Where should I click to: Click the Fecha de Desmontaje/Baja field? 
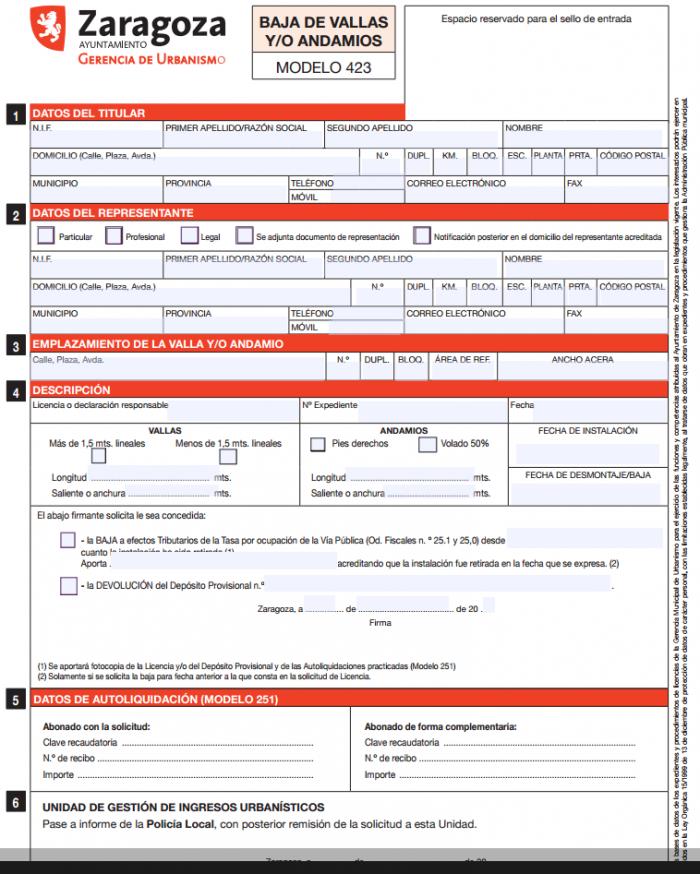pos(586,493)
